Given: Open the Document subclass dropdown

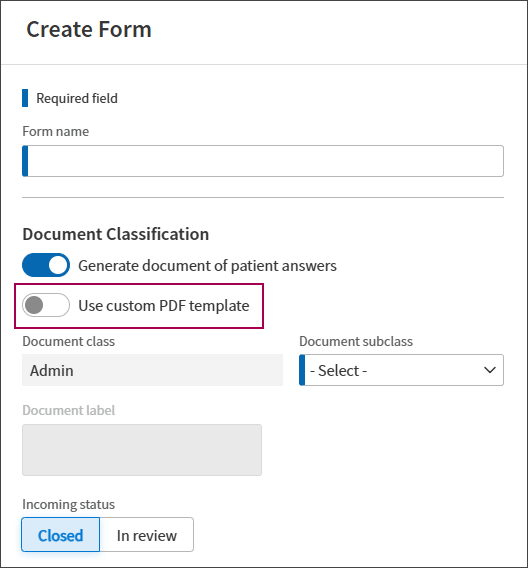Looking at the screenshot, I should click(401, 370).
